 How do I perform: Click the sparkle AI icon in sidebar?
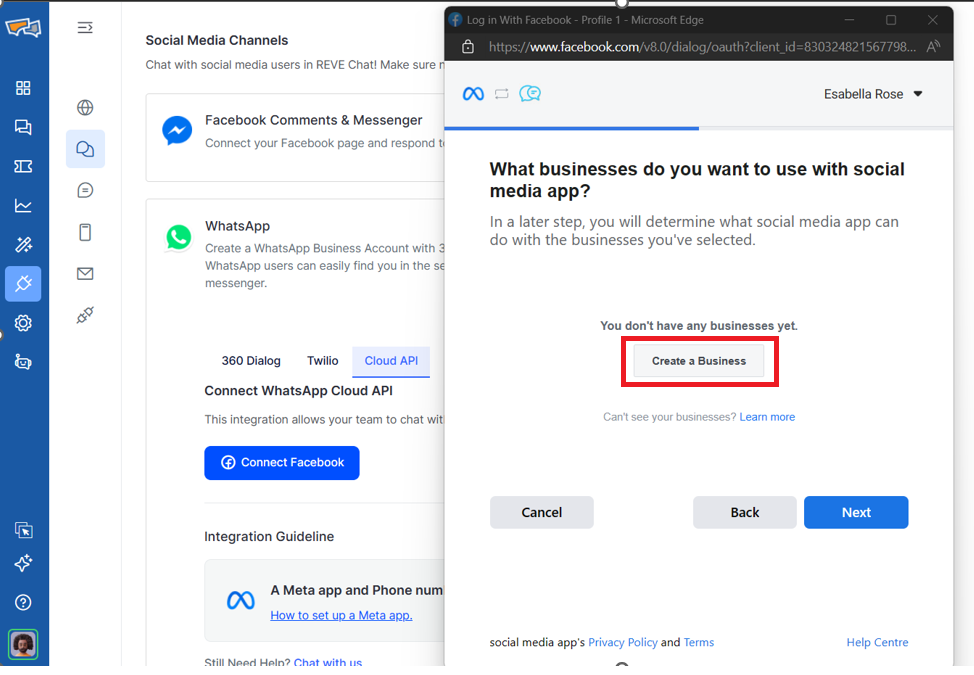(x=23, y=563)
